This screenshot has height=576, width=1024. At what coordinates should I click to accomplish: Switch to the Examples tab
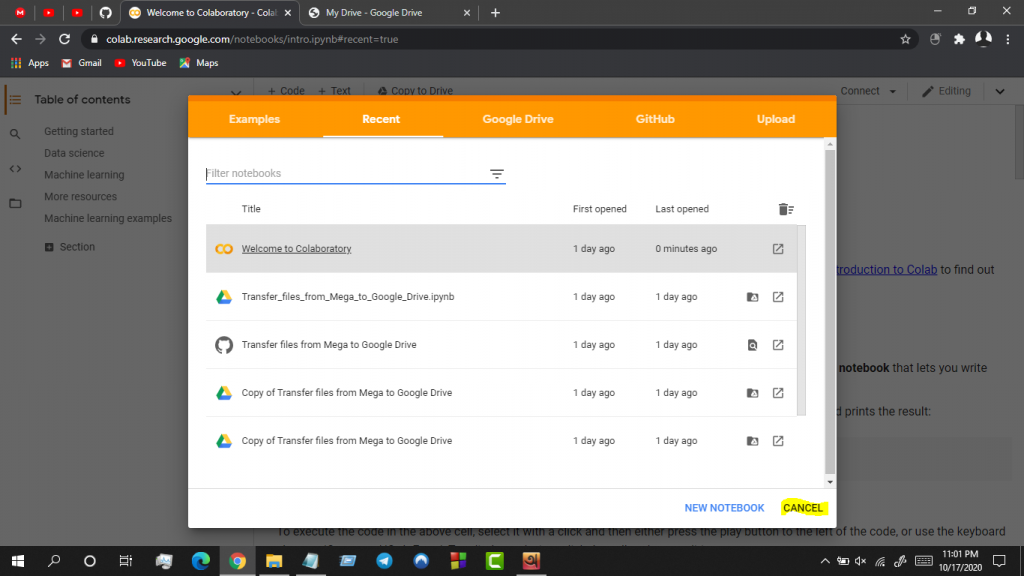click(x=254, y=119)
